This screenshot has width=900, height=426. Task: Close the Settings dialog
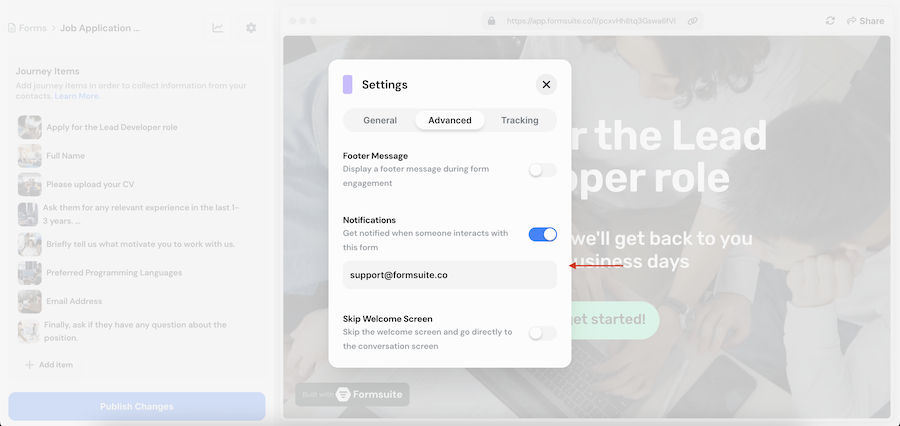[x=546, y=85]
